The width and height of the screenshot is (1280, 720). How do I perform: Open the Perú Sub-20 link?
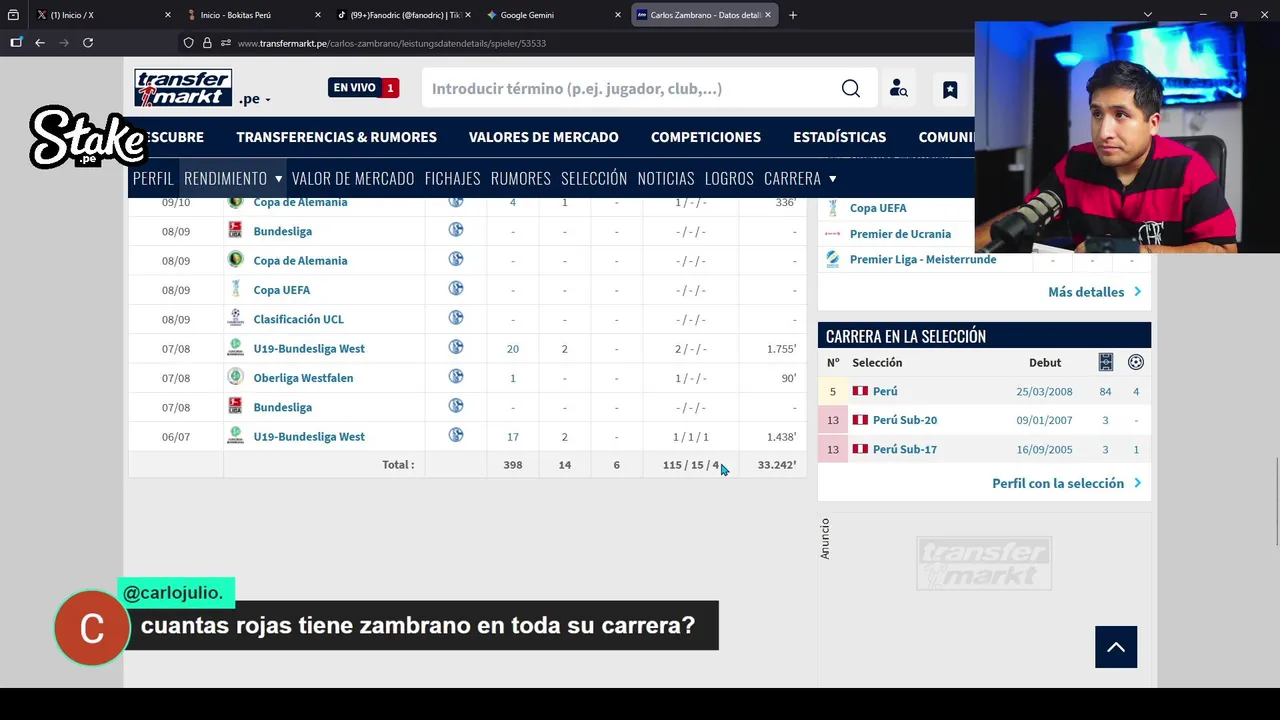[905, 420]
